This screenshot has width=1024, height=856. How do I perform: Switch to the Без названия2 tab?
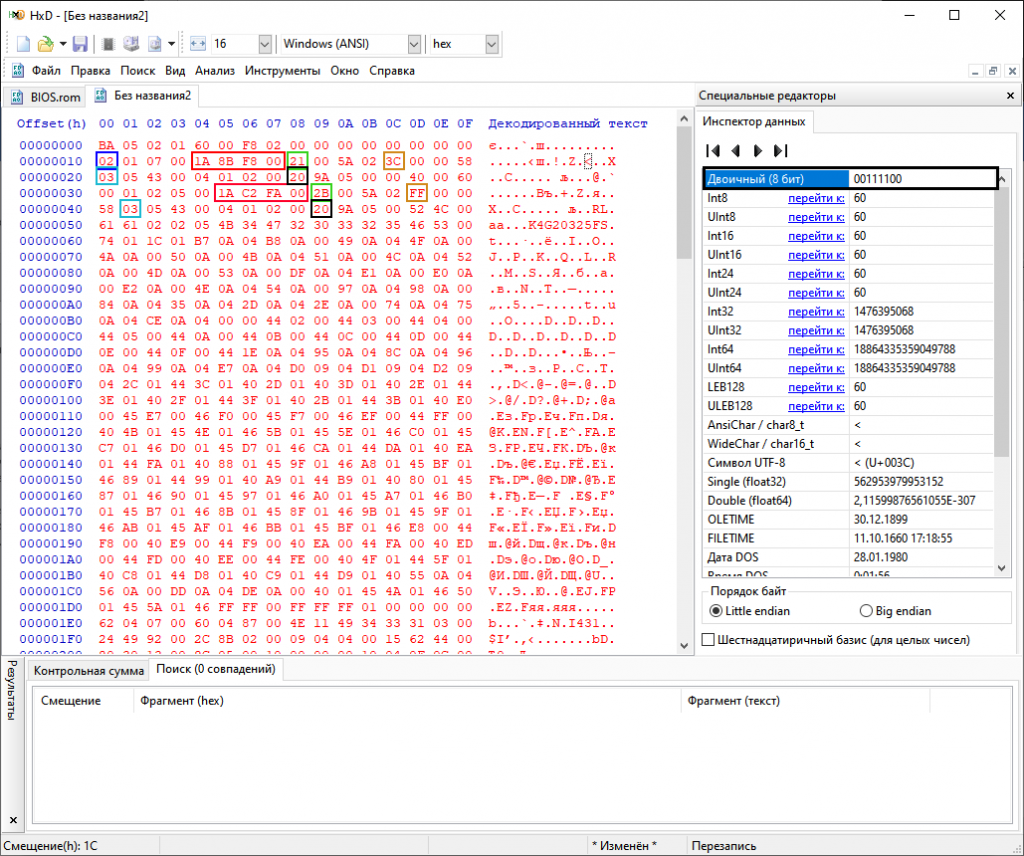pyautogui.click(x=144, y=96)
